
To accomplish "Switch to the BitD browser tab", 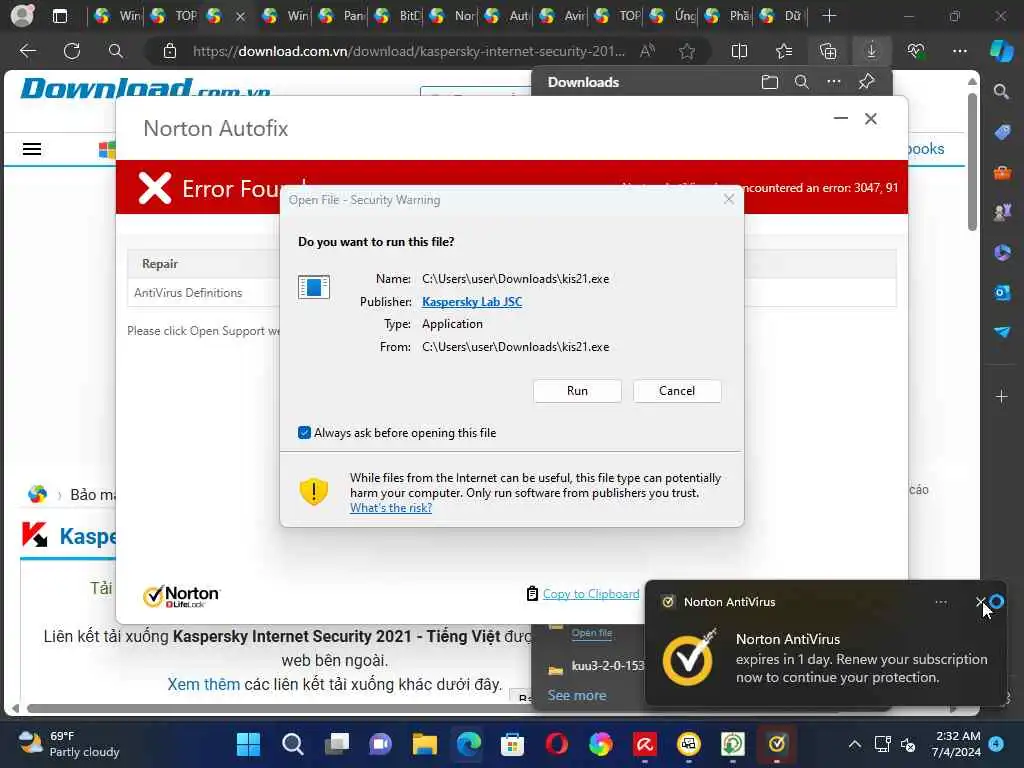I will pos(398,16).
